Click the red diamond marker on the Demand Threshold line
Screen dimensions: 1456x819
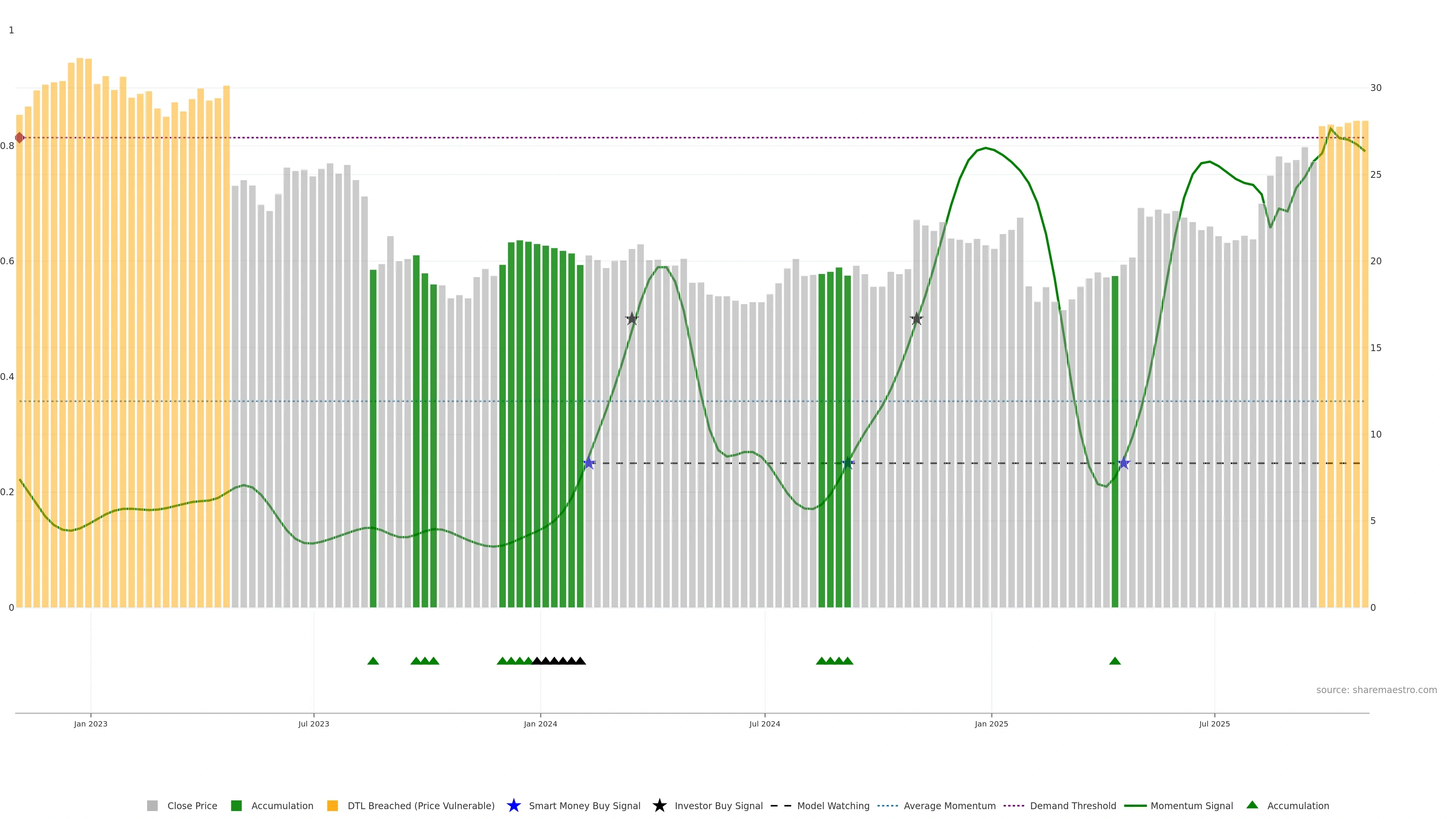pos(19,137)
